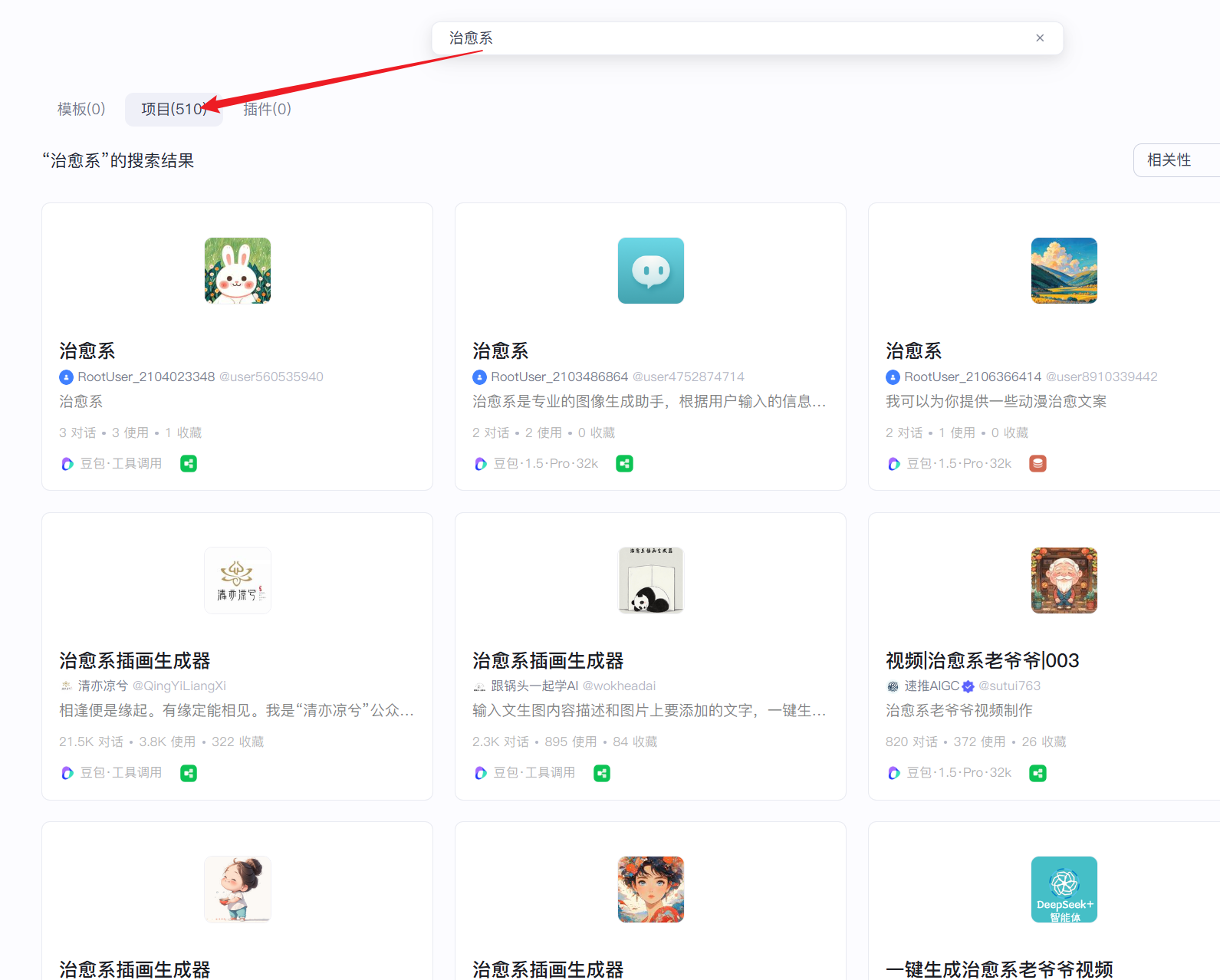This screenshot has height=980, width=1220.
Task: Click 豆包 model icon on RootUser_2103486864 card
Action: [481, 464]
